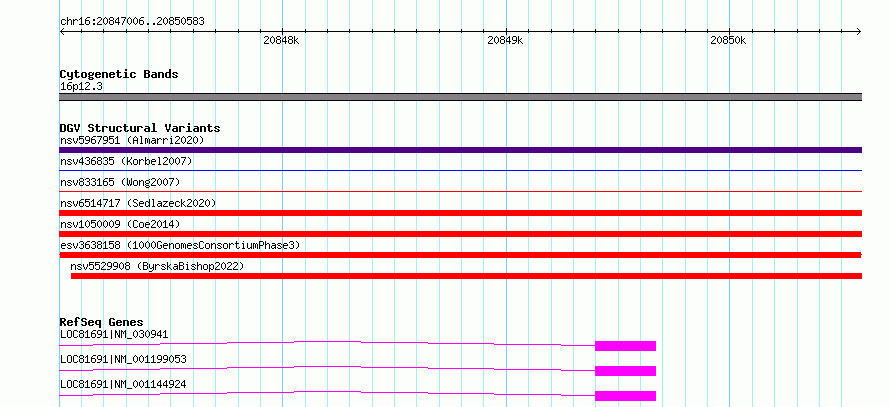Open the nsv5529908 (ByrskaBishop2022) variant label
890x407 pixels.
tap(157, 266)
